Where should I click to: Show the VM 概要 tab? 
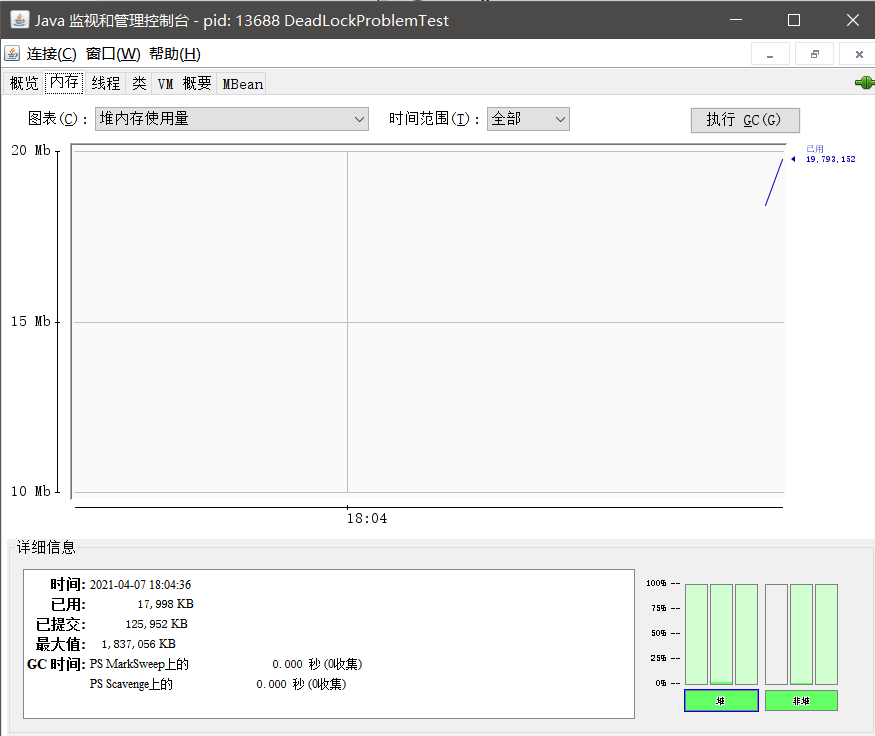pyautogui.click(x=184, y=84)
